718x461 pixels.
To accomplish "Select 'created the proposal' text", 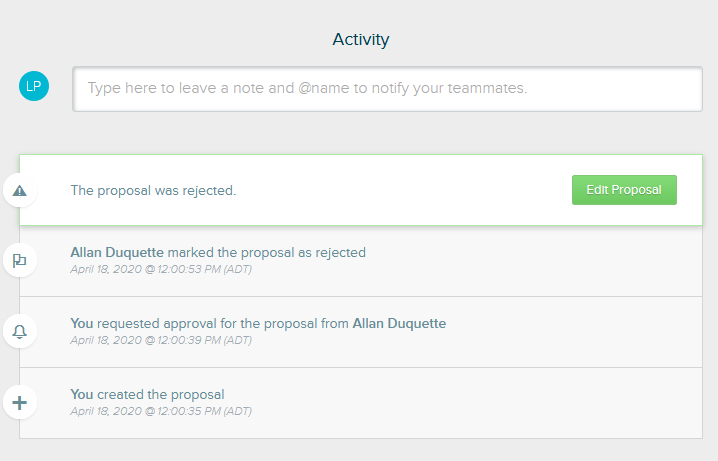I will tap(161, 394).
